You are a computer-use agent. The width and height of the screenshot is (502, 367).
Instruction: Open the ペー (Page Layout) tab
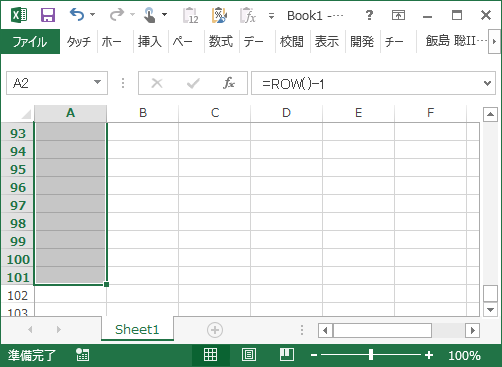click(182, 42)
